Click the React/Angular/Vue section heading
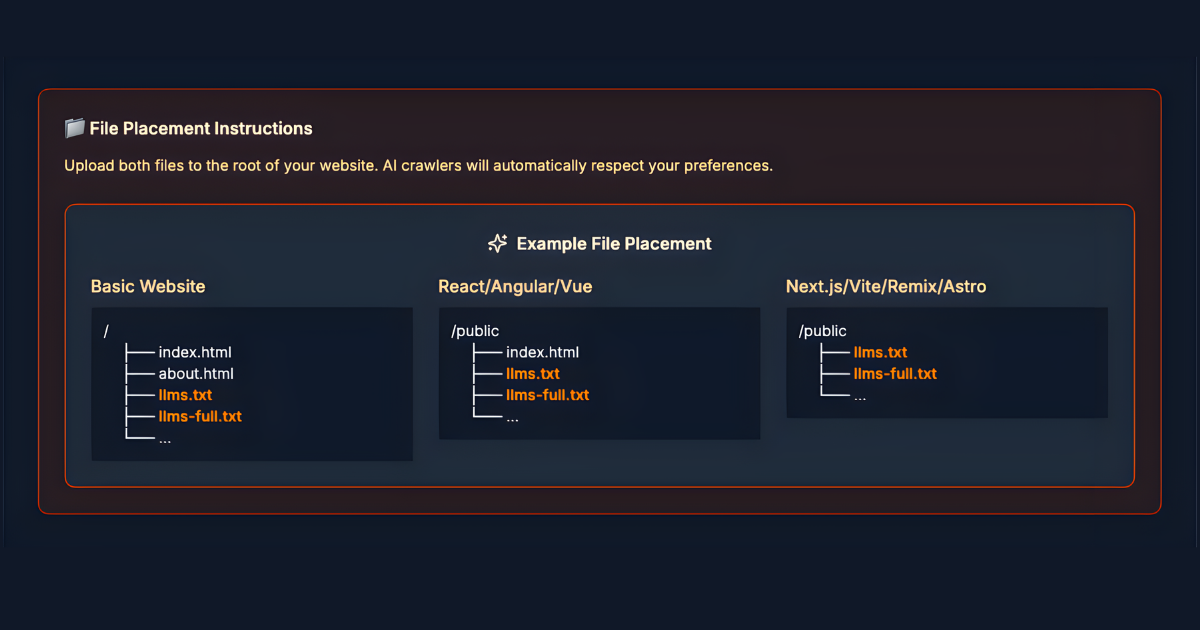The width and height of the screenshot is (1200, 630). [515, 287]
